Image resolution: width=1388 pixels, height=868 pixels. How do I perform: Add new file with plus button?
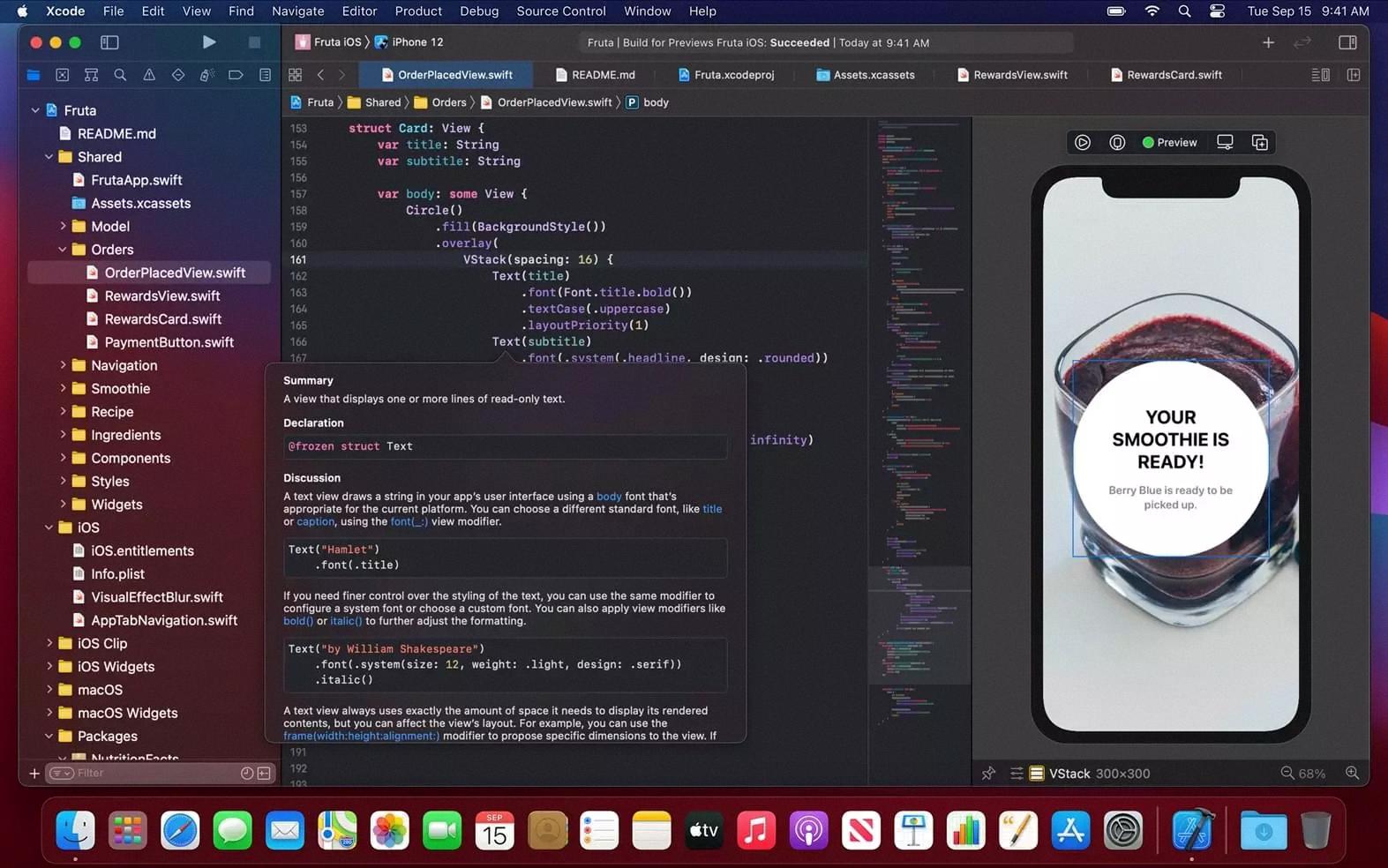[x=34, y=774]
